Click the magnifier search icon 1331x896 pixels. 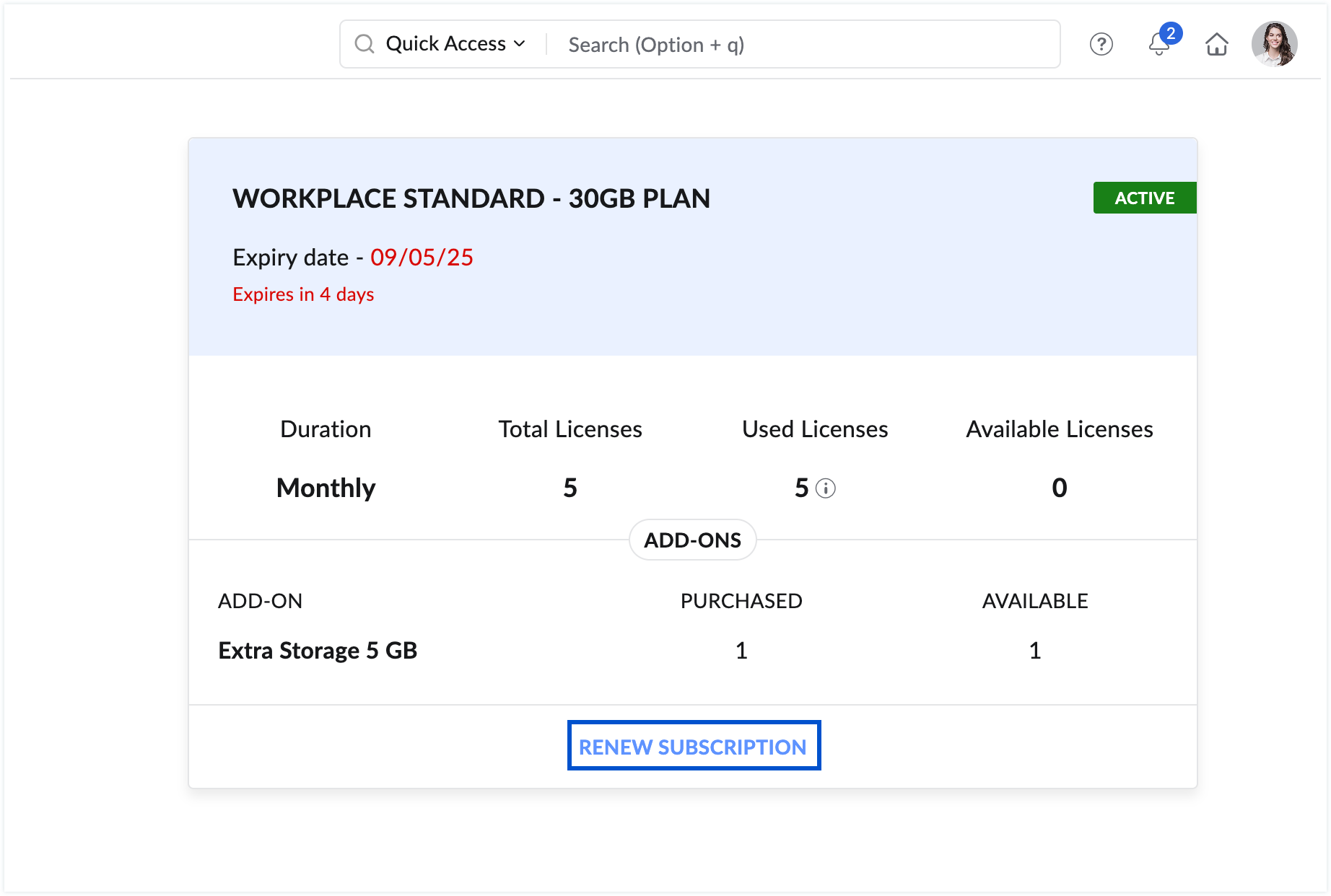pos(365,44)
